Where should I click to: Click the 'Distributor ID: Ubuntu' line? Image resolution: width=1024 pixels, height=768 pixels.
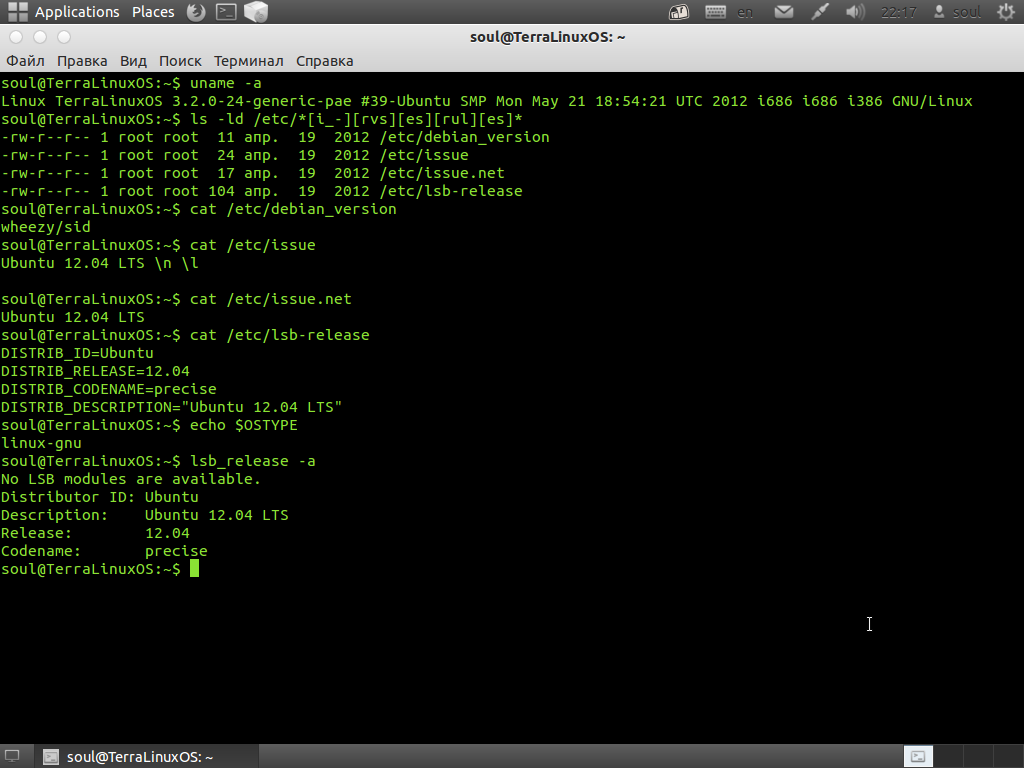(100, 497)
